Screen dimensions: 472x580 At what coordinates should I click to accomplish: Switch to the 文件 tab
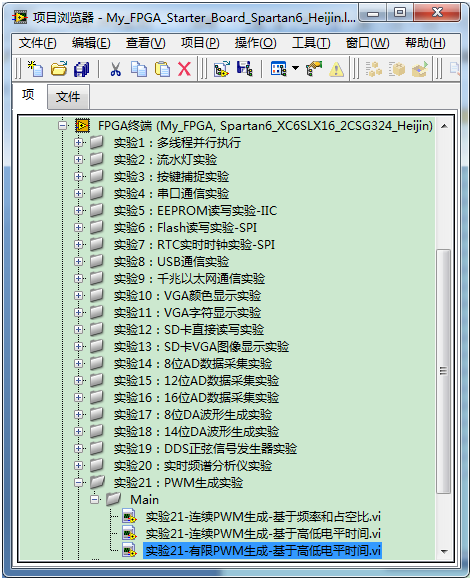tap(68, 97)
